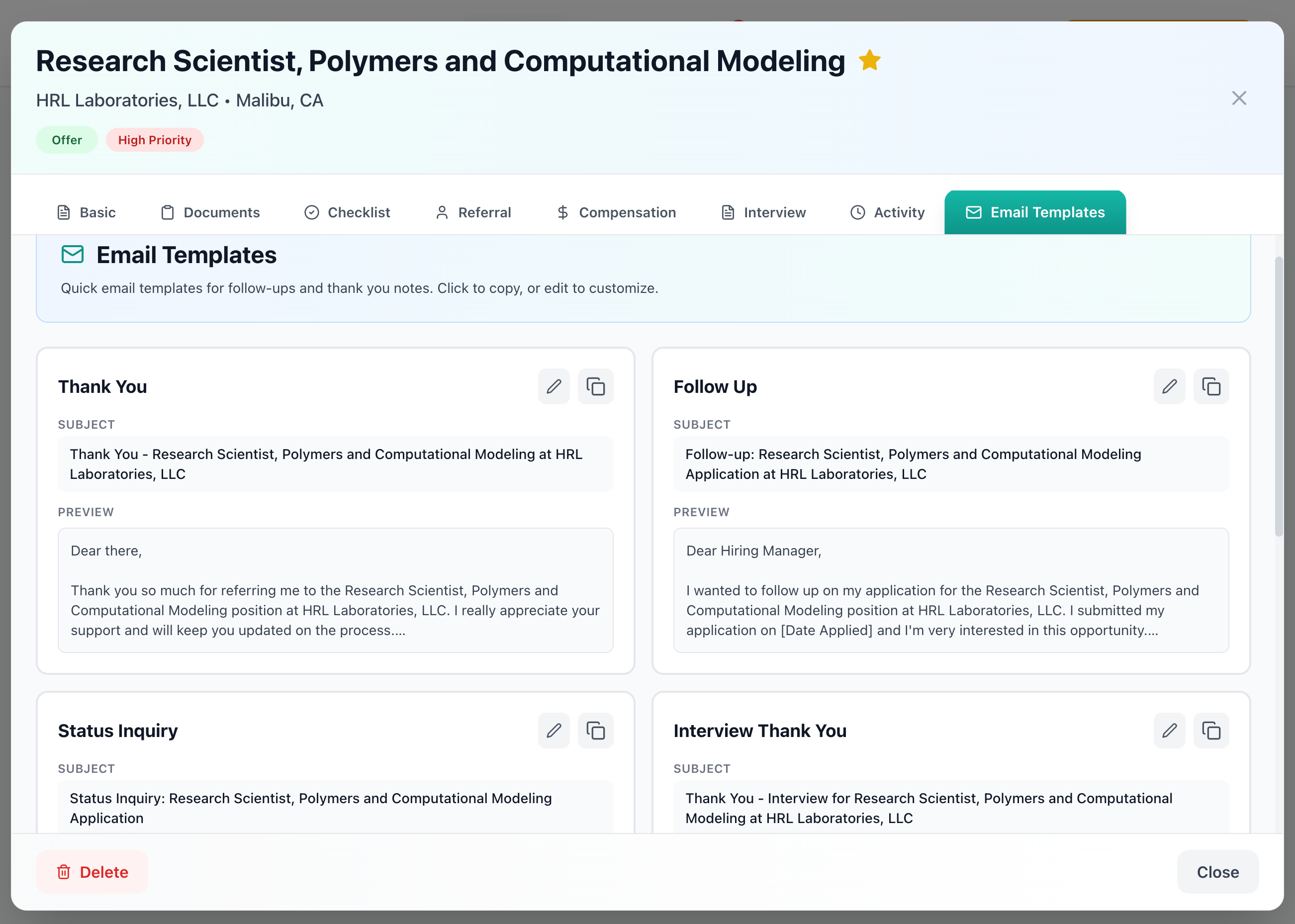Open the Documents tab

tap(210, 212)
